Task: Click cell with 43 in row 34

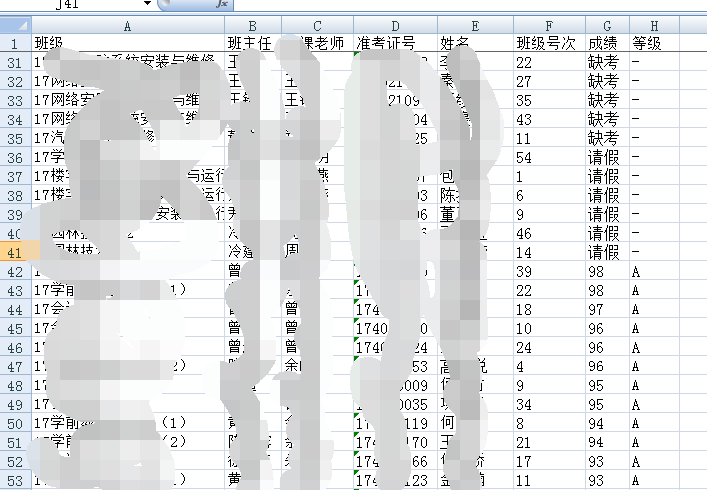Action: [550, 119]
